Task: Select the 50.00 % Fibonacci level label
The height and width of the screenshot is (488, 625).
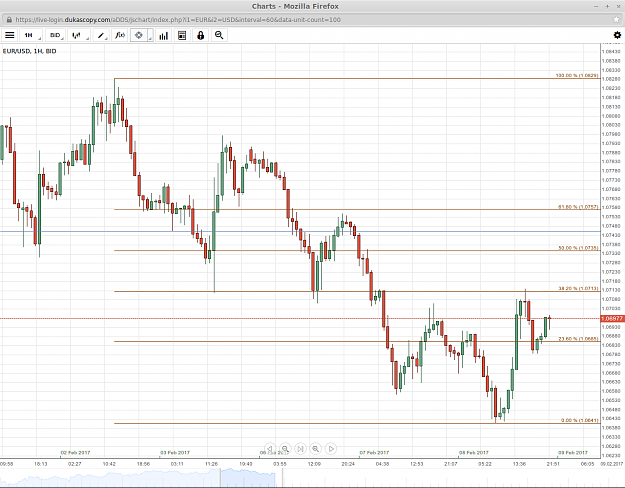Action: (578, 248)
